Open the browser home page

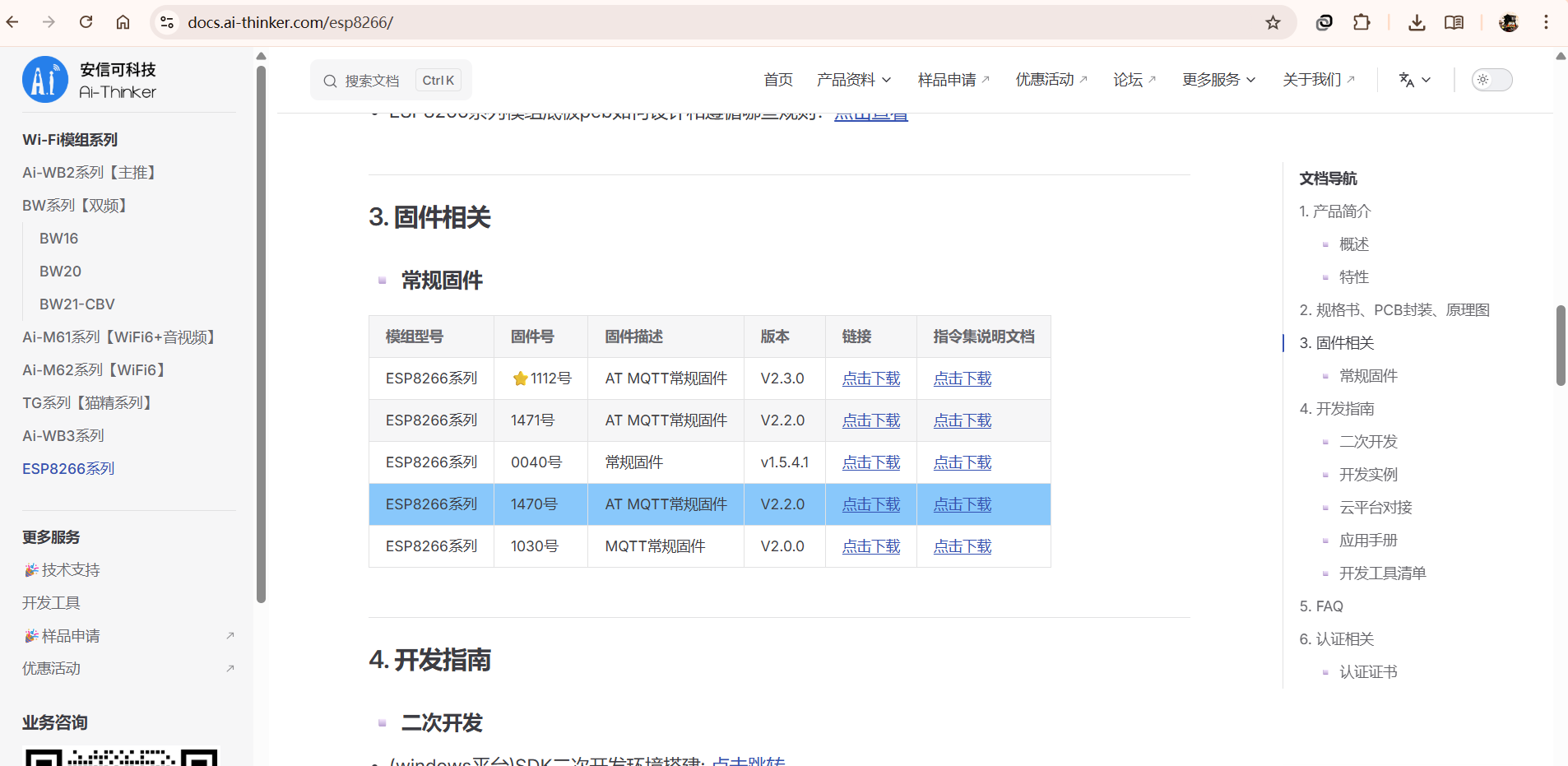[123, 22]
